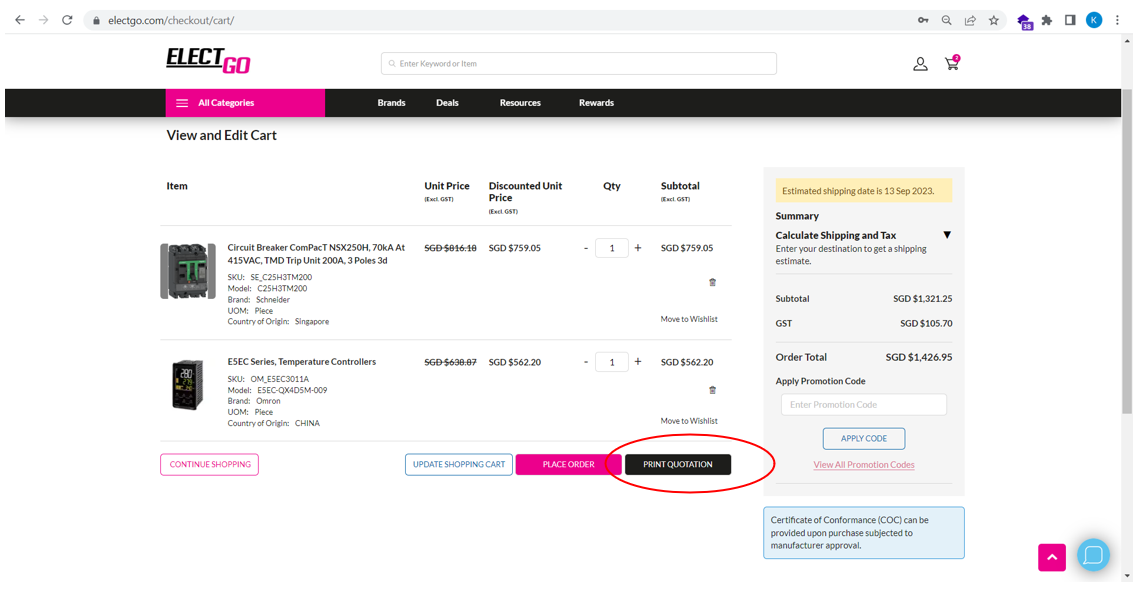Screen dimensions: 1140x590
Task: Click Update Shopping Cart button
Action: pyautogui.click(x=459, y=464)
